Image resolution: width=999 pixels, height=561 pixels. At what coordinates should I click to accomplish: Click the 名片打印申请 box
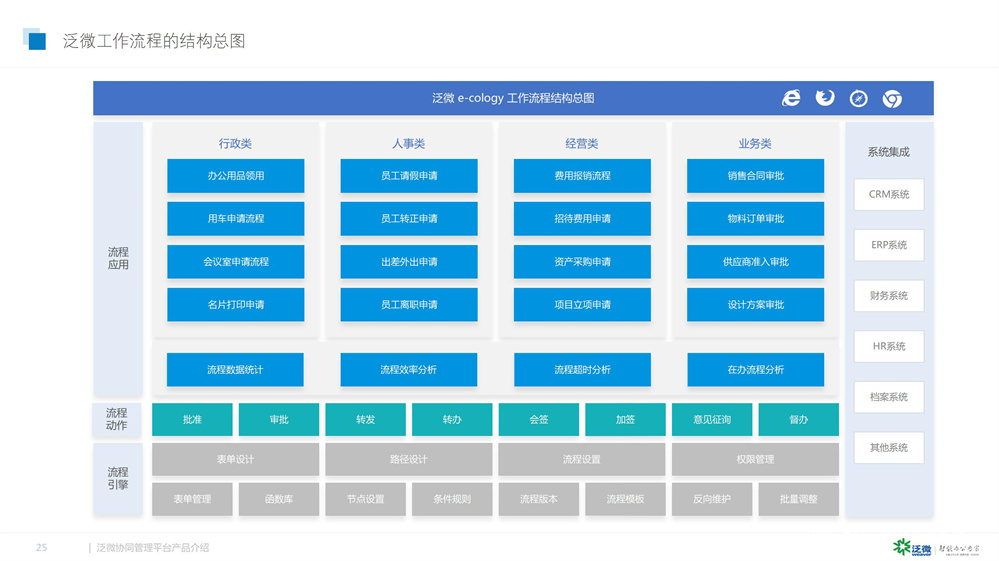236,304
